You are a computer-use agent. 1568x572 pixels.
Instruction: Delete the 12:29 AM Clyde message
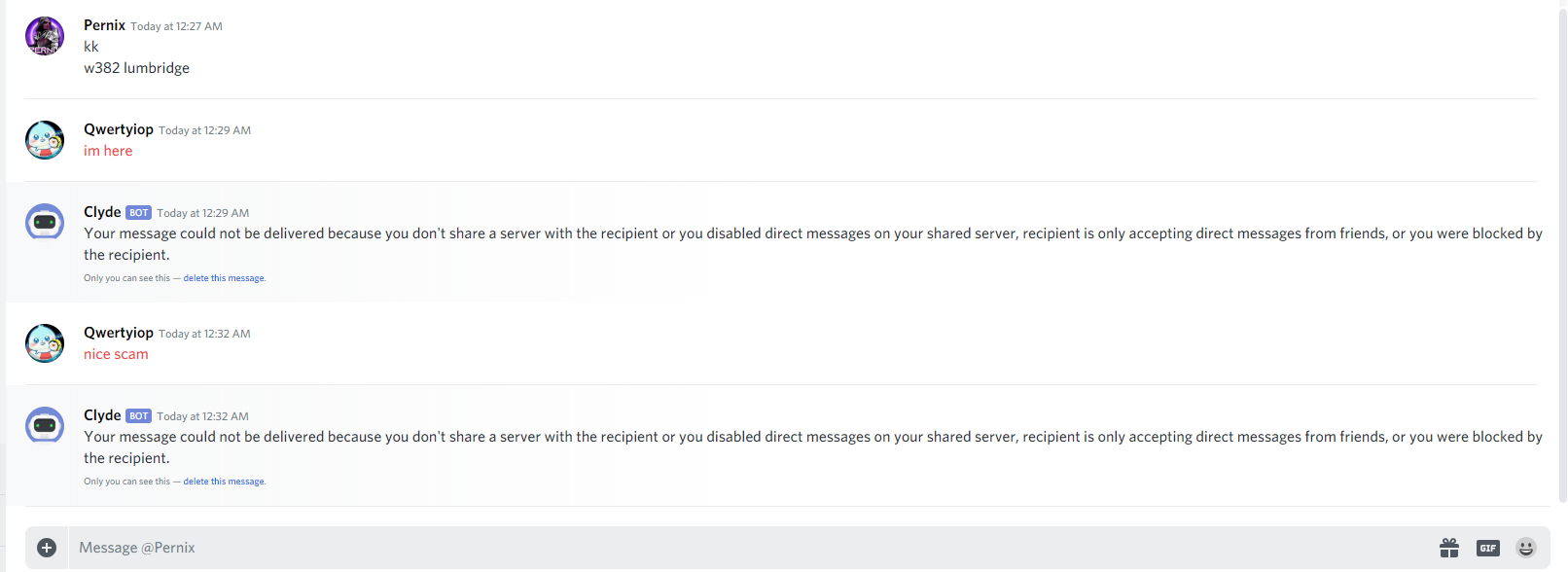(224, 278)
